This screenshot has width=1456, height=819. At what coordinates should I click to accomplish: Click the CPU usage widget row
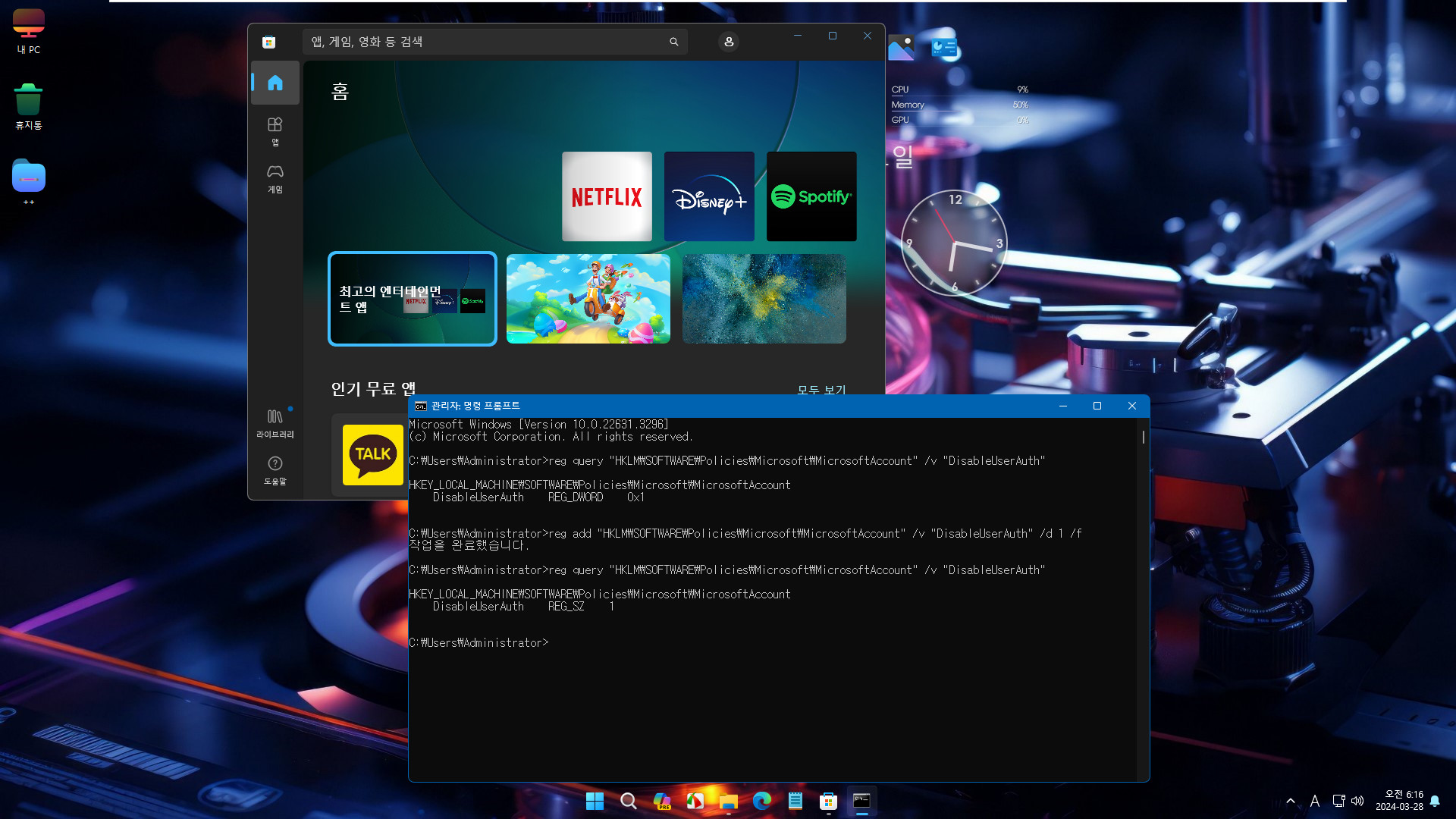[960, 89]
